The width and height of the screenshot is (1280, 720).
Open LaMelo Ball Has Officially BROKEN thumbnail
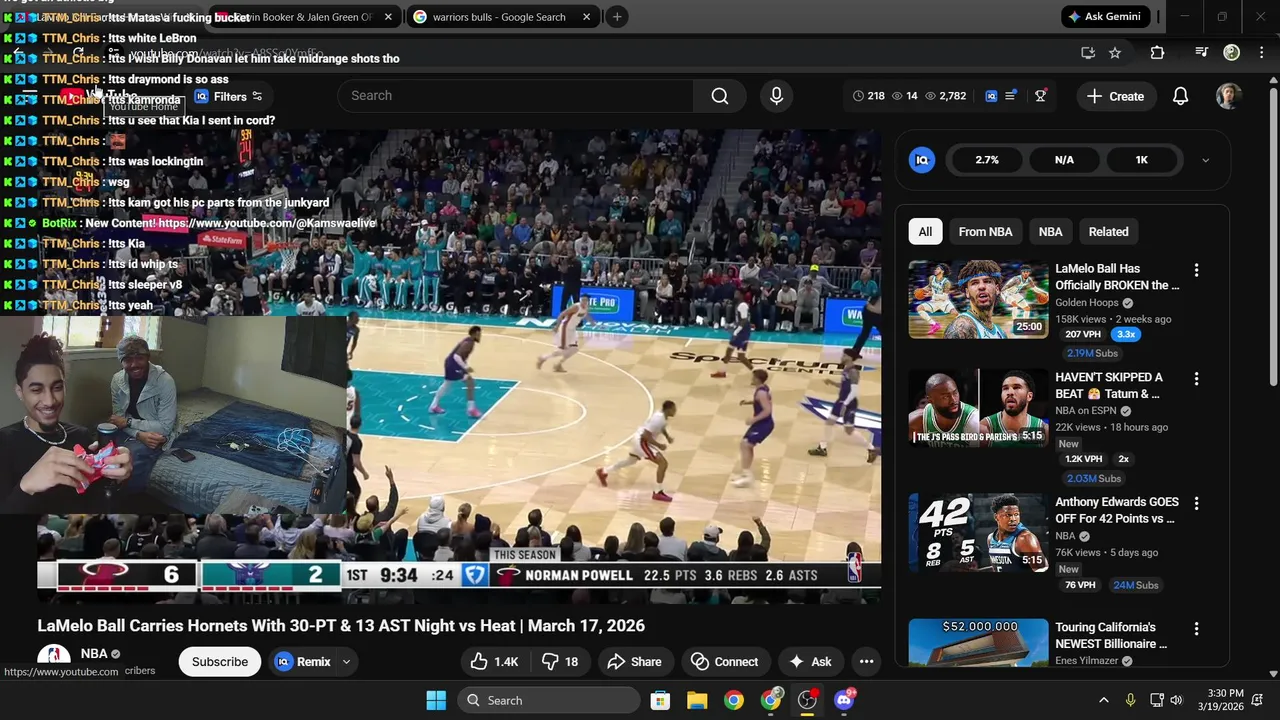(x=978, y=300)
